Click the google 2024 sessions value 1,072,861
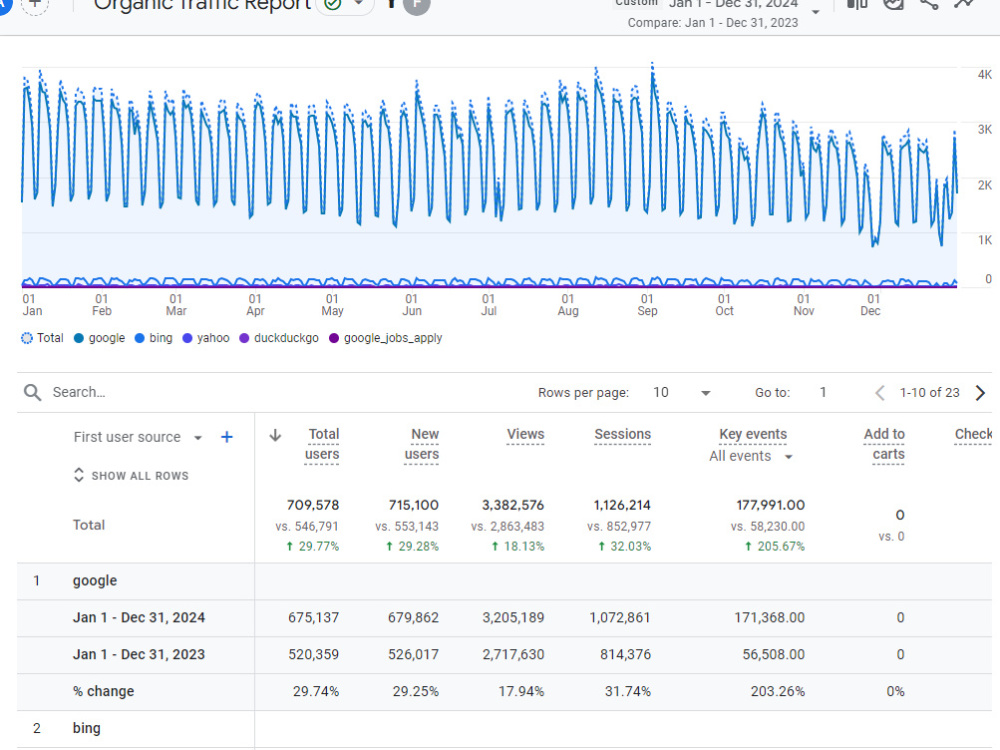The height and width of the screenshot is (750, 1000). [x=620, y=617]
